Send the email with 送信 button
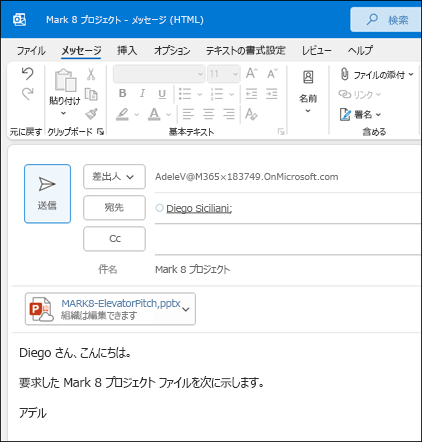Screen dimensions: 422x442 click(x=47, y=194)
